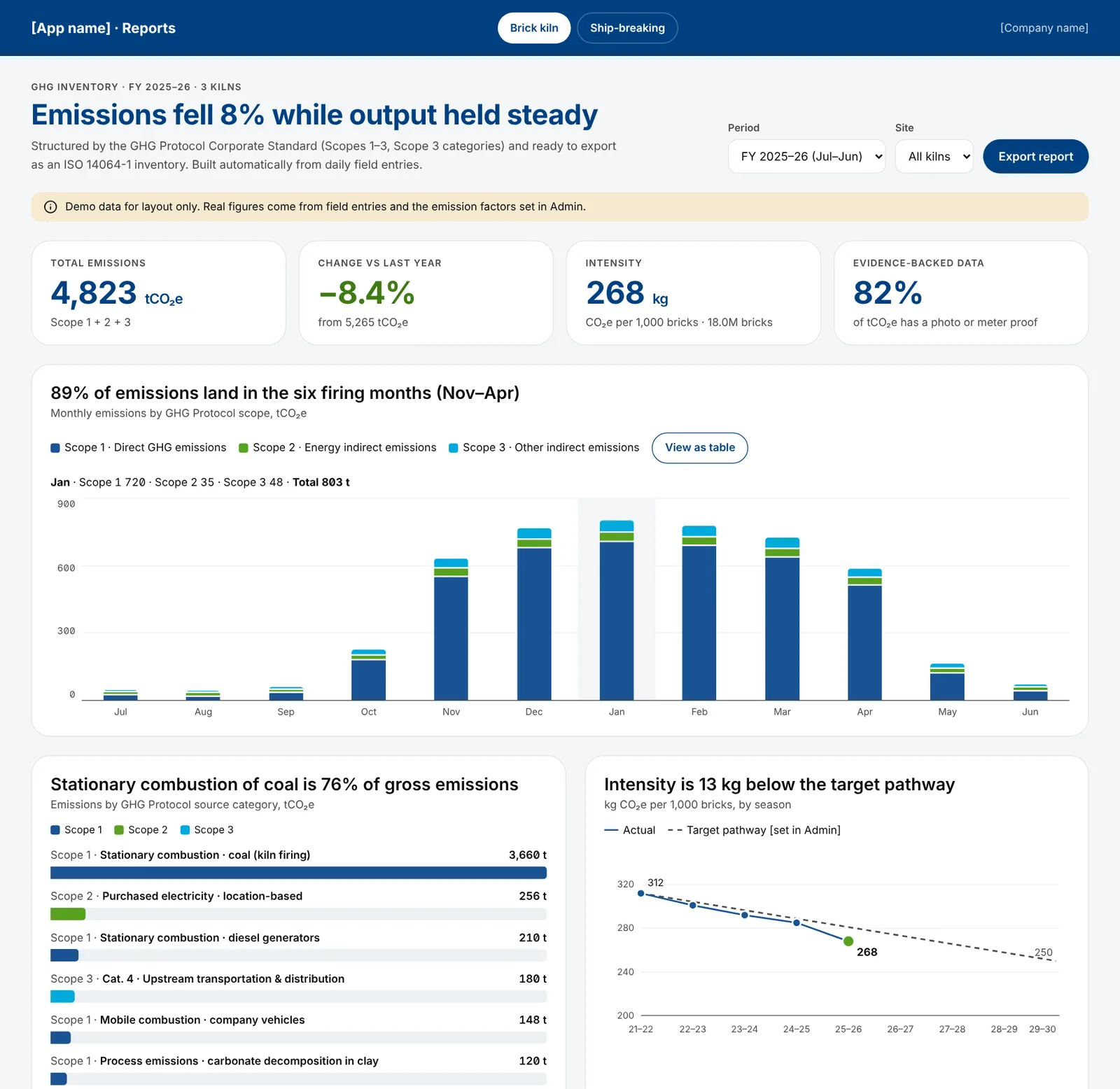
Task: Click the [Company name] label
Action: (x=1044, y=28)
